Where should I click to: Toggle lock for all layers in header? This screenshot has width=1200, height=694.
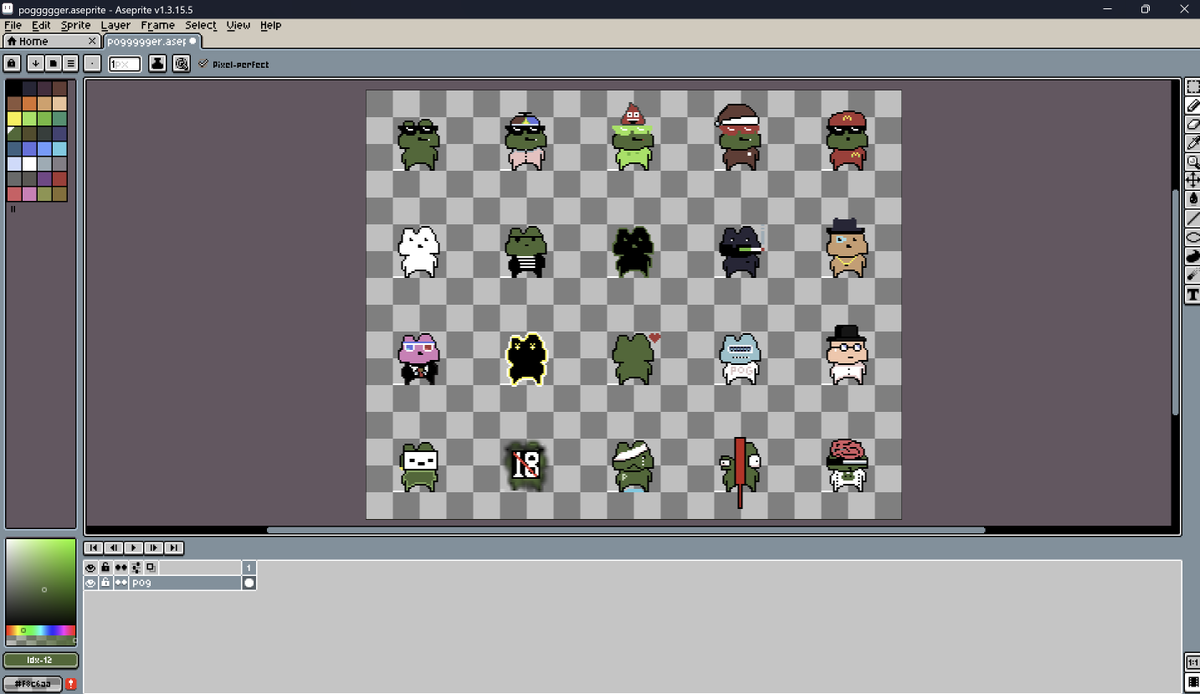point(105,567)
